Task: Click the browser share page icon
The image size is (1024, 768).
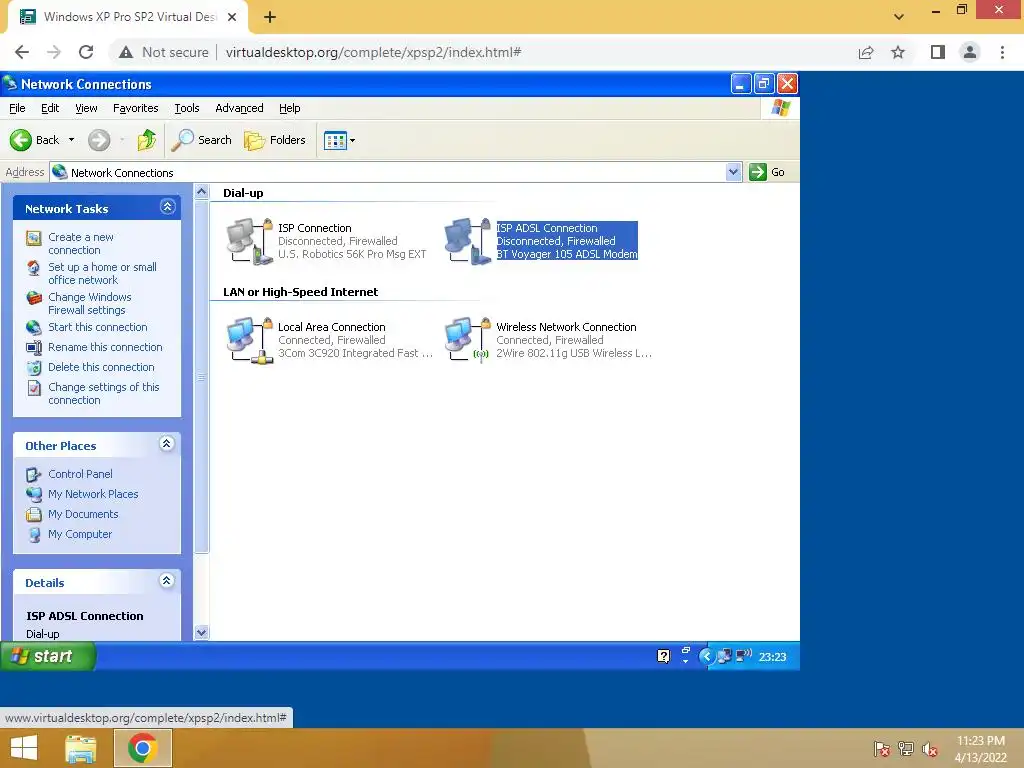Action: point(866,52)
